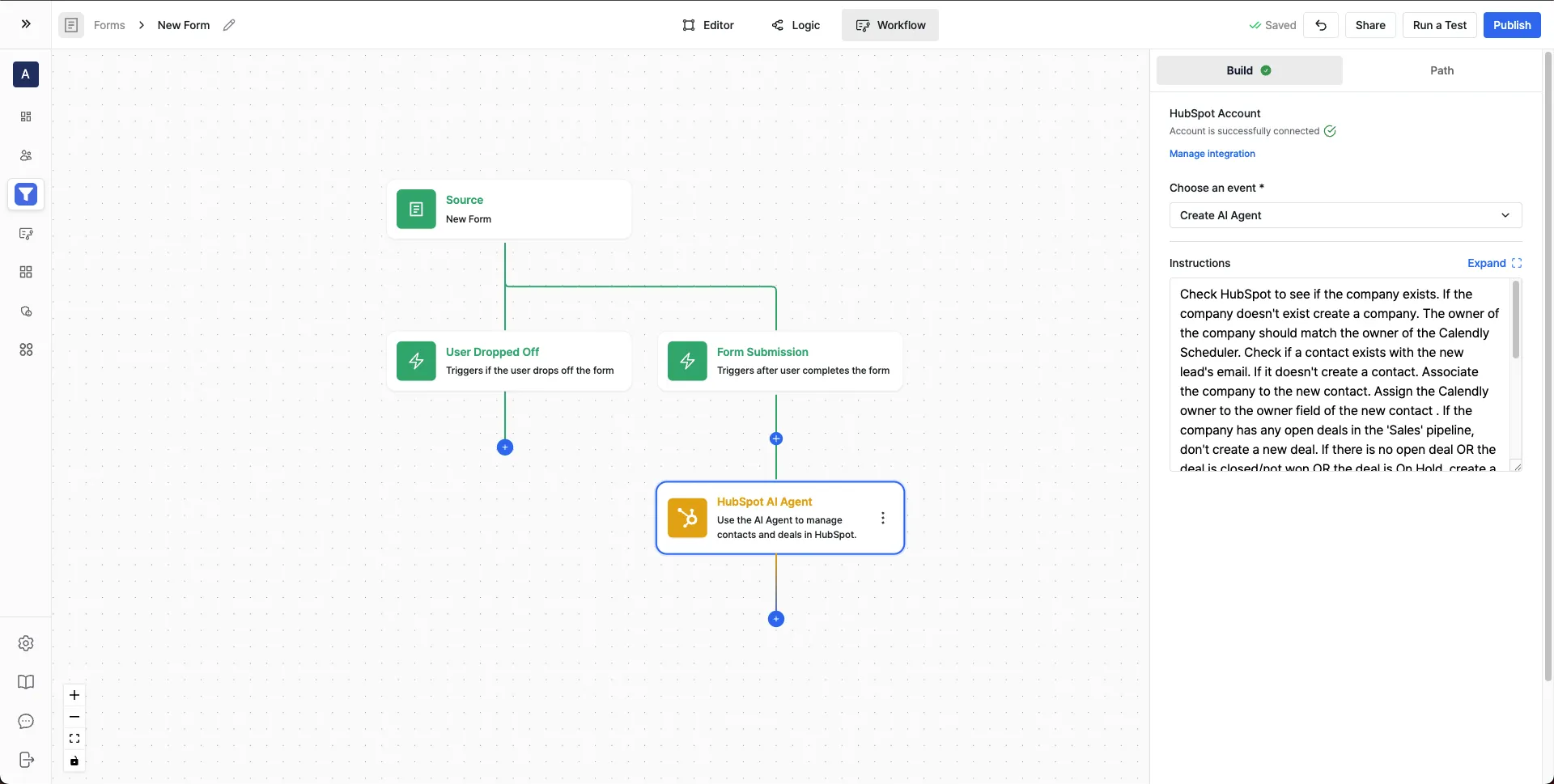1554x784 pixels.
Task: Select the HubSpot AI Agent node title
Action: click(764, 502)
